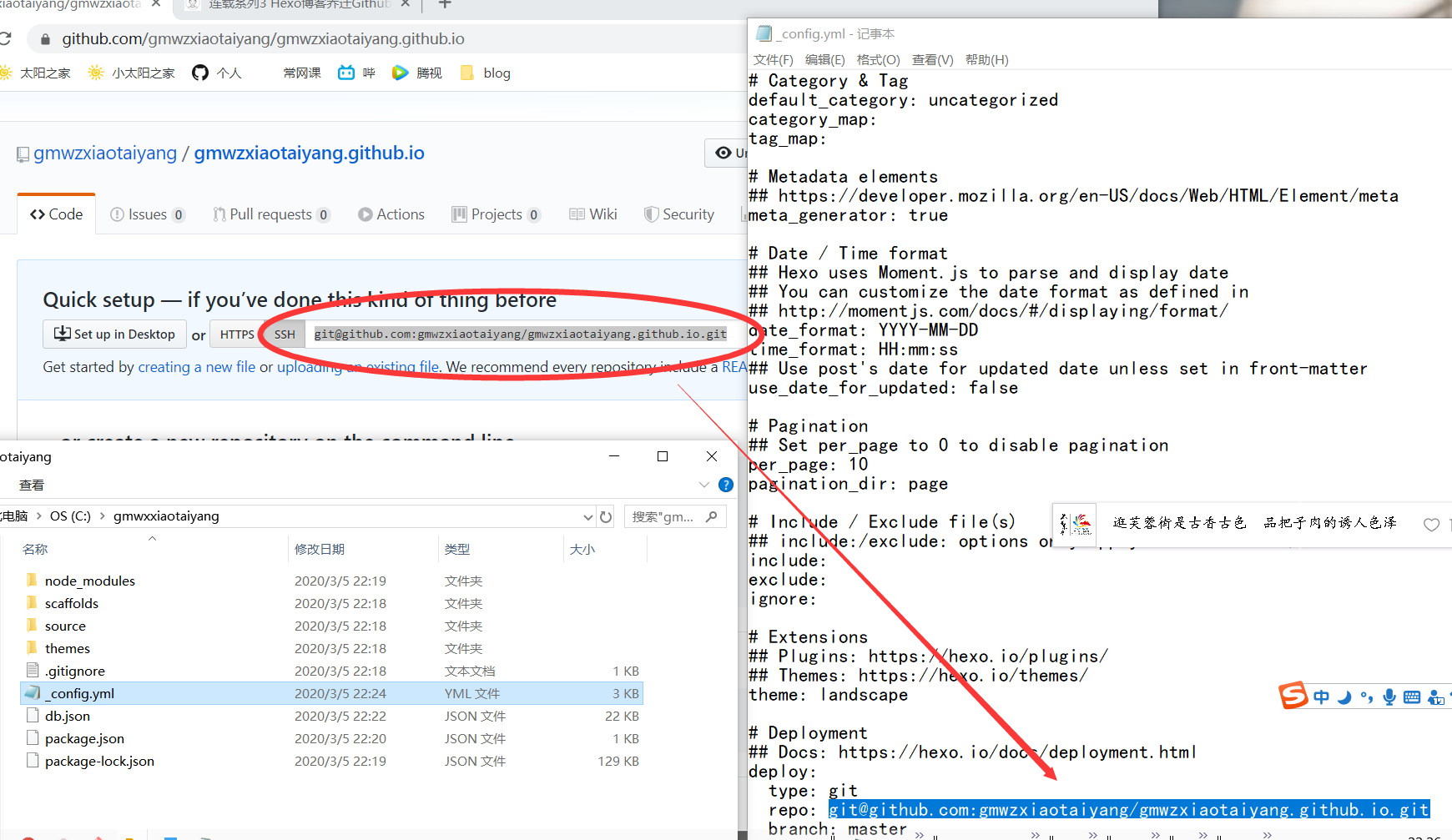Screen dimensions: 1452x840
Task: Expand the Explorer ribbon with the chevron
Action: pyautogui.click(x=703, y=485)
